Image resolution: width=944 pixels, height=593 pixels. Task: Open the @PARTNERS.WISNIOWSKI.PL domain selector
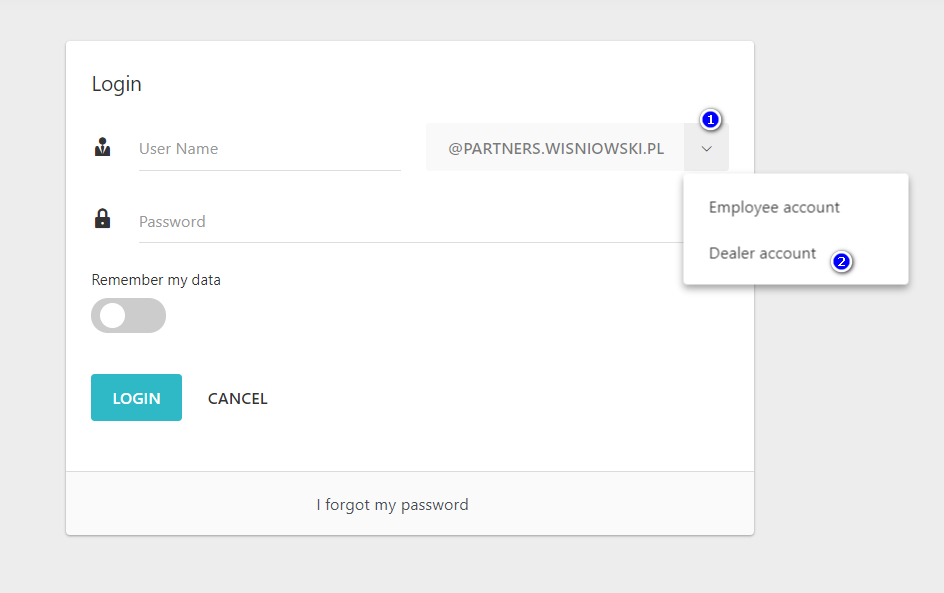[555, 148]
